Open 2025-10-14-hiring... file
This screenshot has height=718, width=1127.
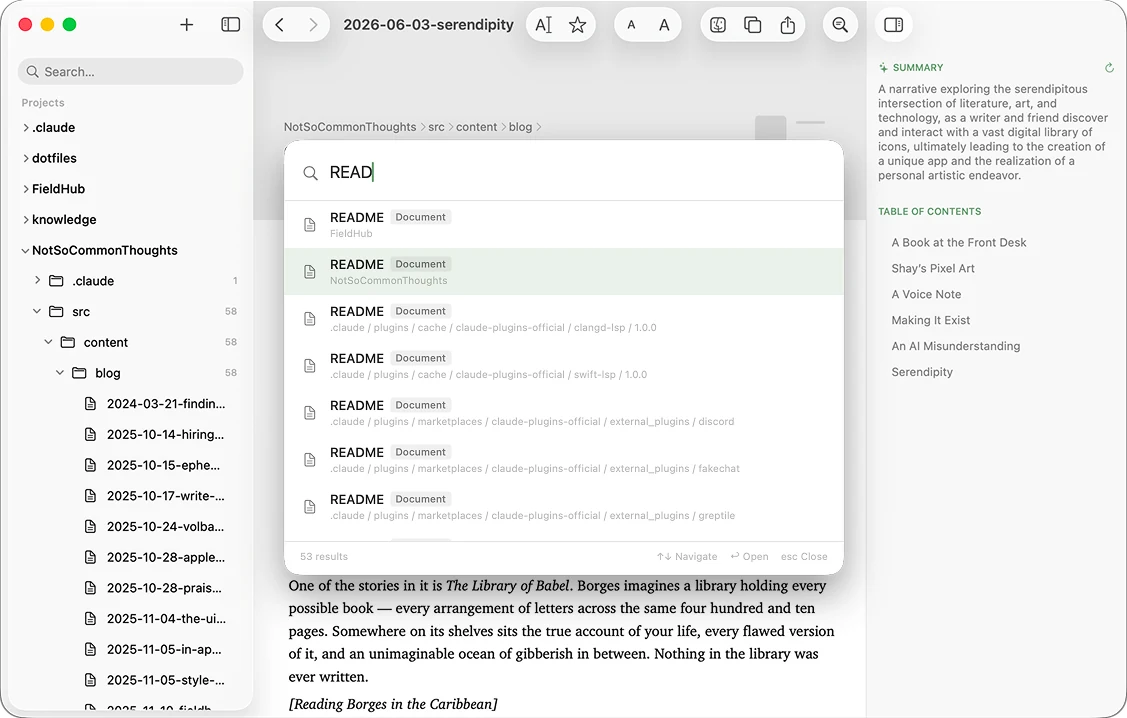coord(165,435)
